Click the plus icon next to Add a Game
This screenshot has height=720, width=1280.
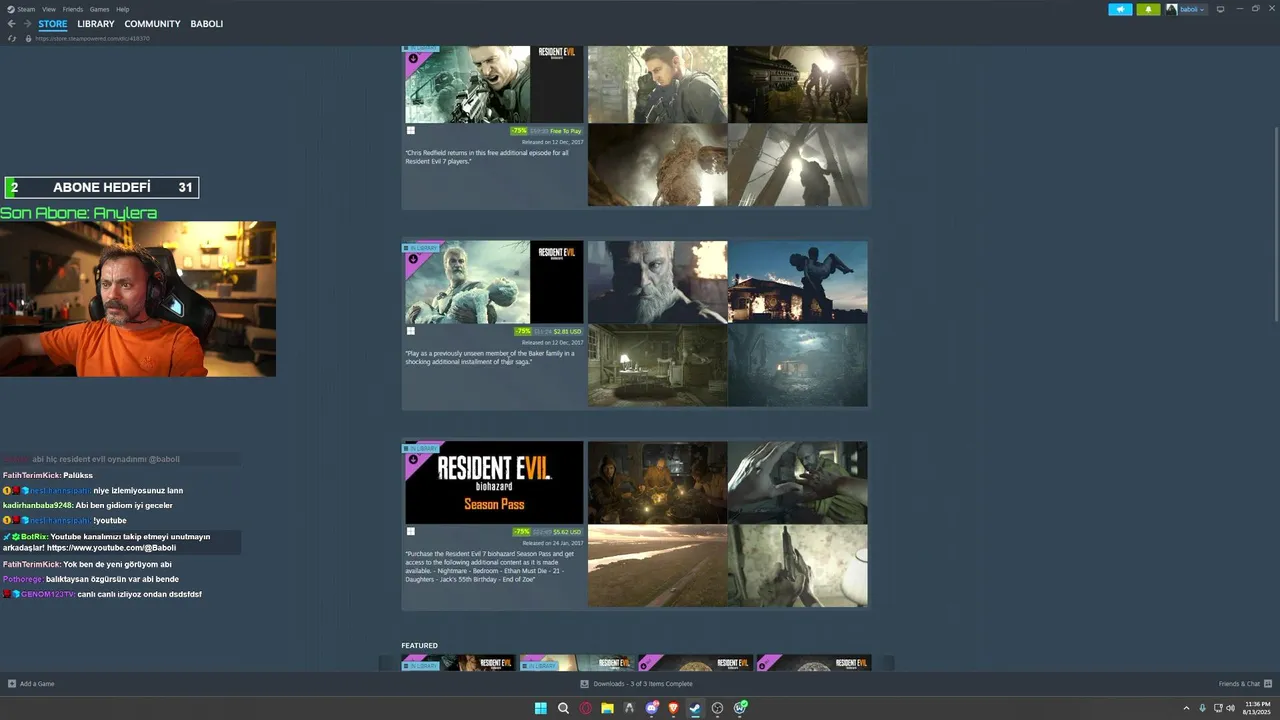(12, 684)
